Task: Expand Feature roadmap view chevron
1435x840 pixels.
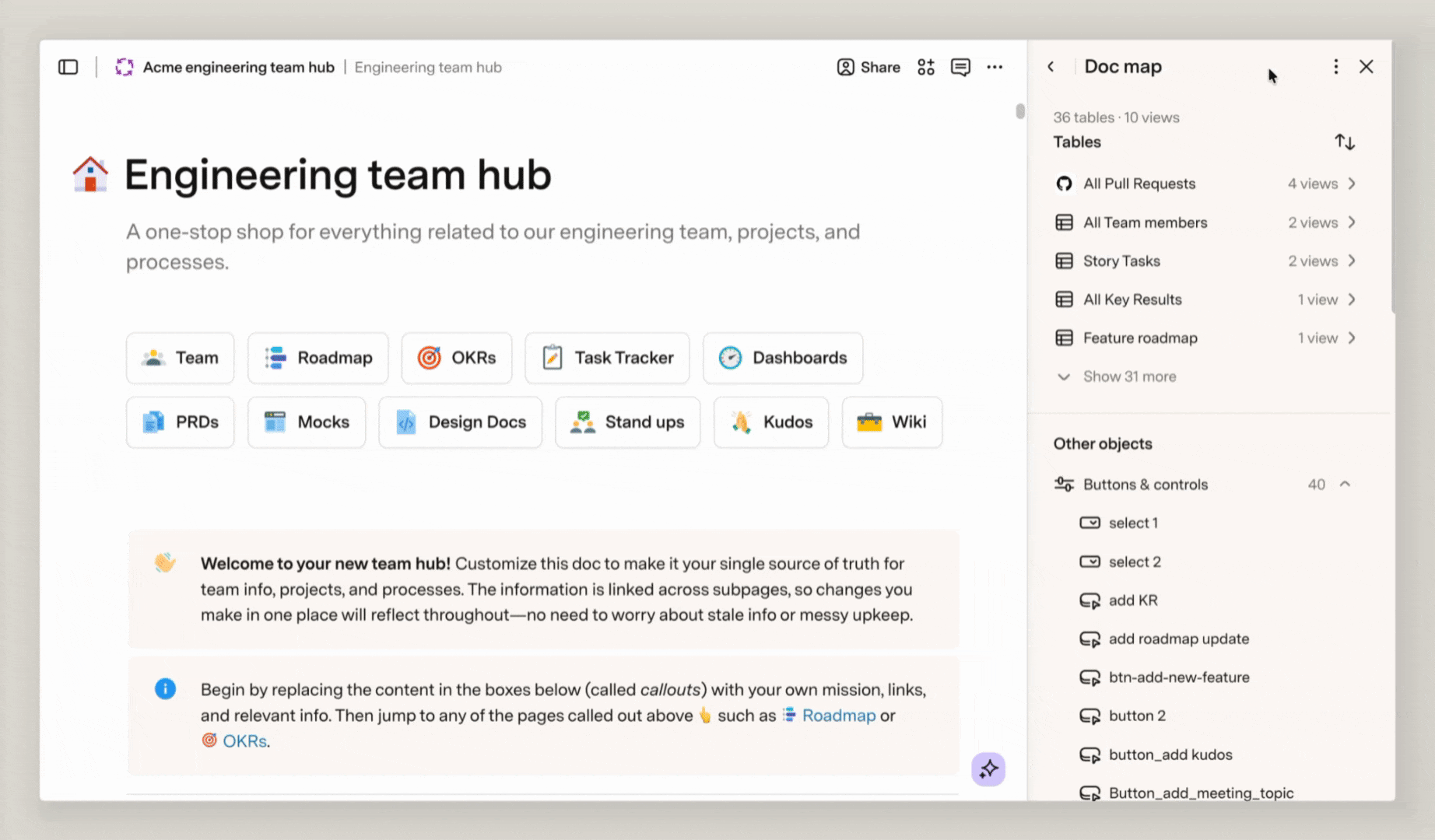Action: tap(1352, 338)
